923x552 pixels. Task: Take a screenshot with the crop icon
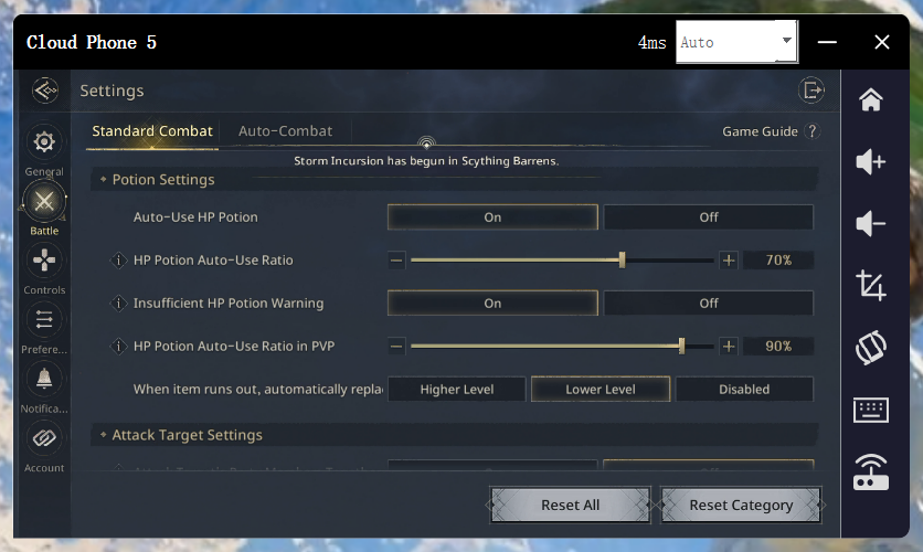pyautogui.click(x=871, y=285)
